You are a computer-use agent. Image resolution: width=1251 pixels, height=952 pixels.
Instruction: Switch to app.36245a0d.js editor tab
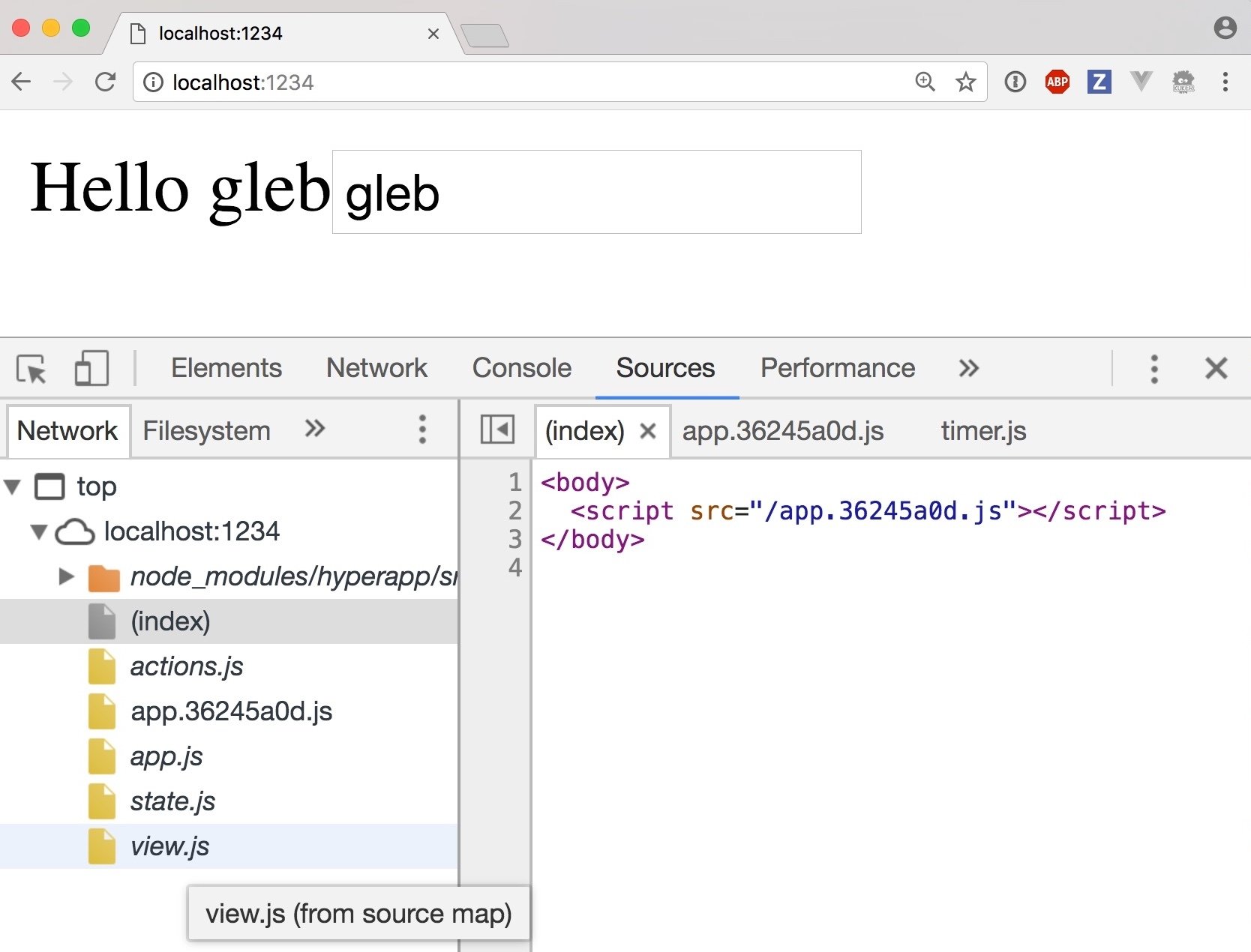[x=783, y=431]
